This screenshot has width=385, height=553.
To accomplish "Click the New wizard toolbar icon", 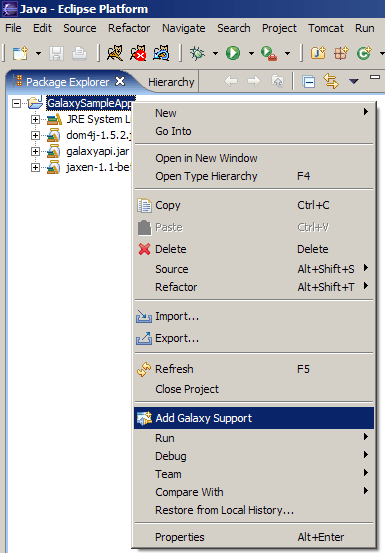I will tap(20, 54).
